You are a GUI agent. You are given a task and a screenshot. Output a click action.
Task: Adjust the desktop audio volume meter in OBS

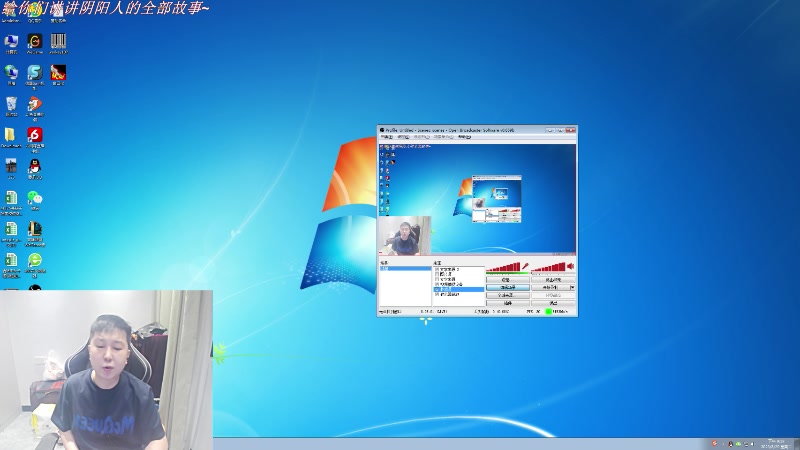(548, 267)
